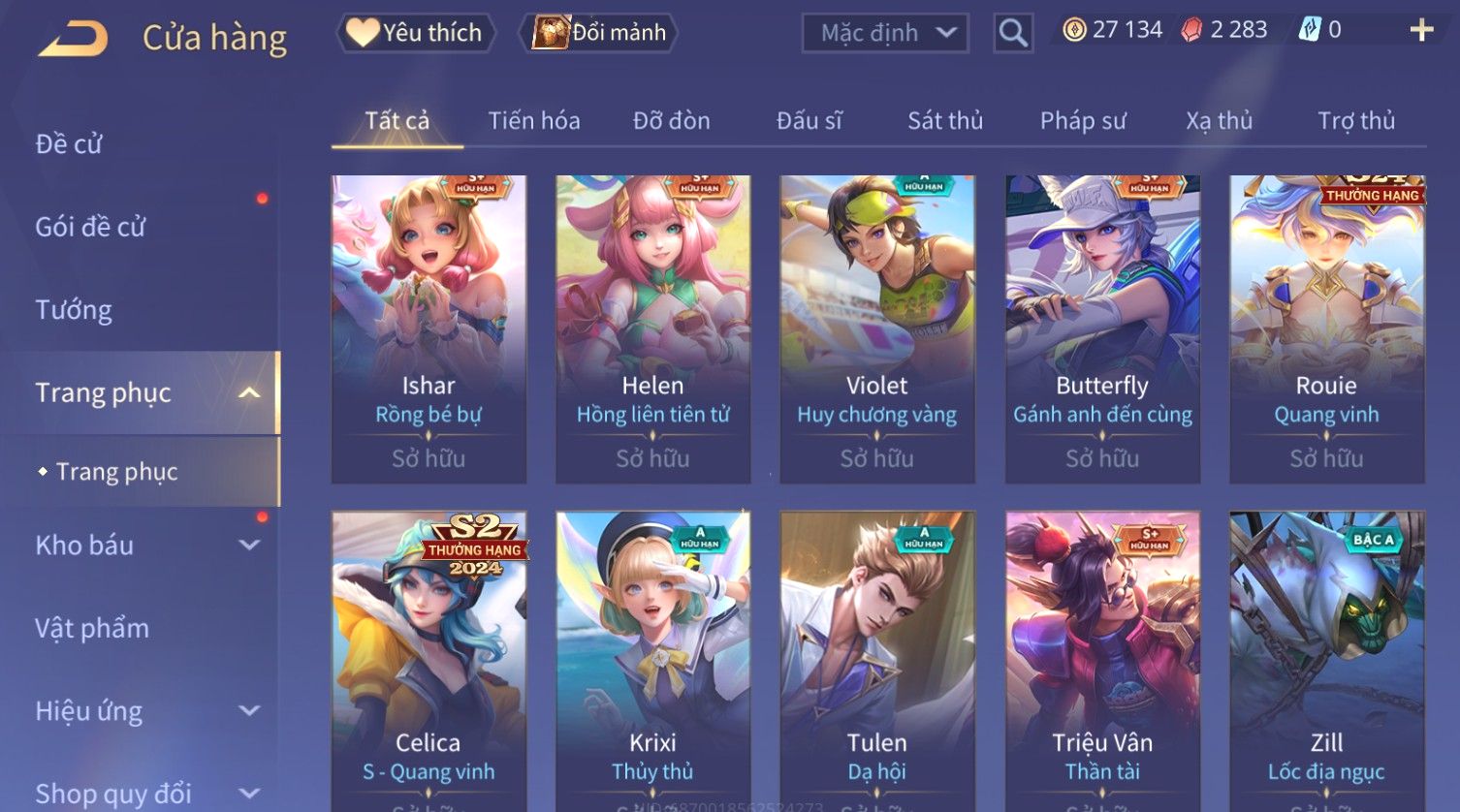Click the gold coin currency icon
1460x812 pixels.
(1074, 30)
